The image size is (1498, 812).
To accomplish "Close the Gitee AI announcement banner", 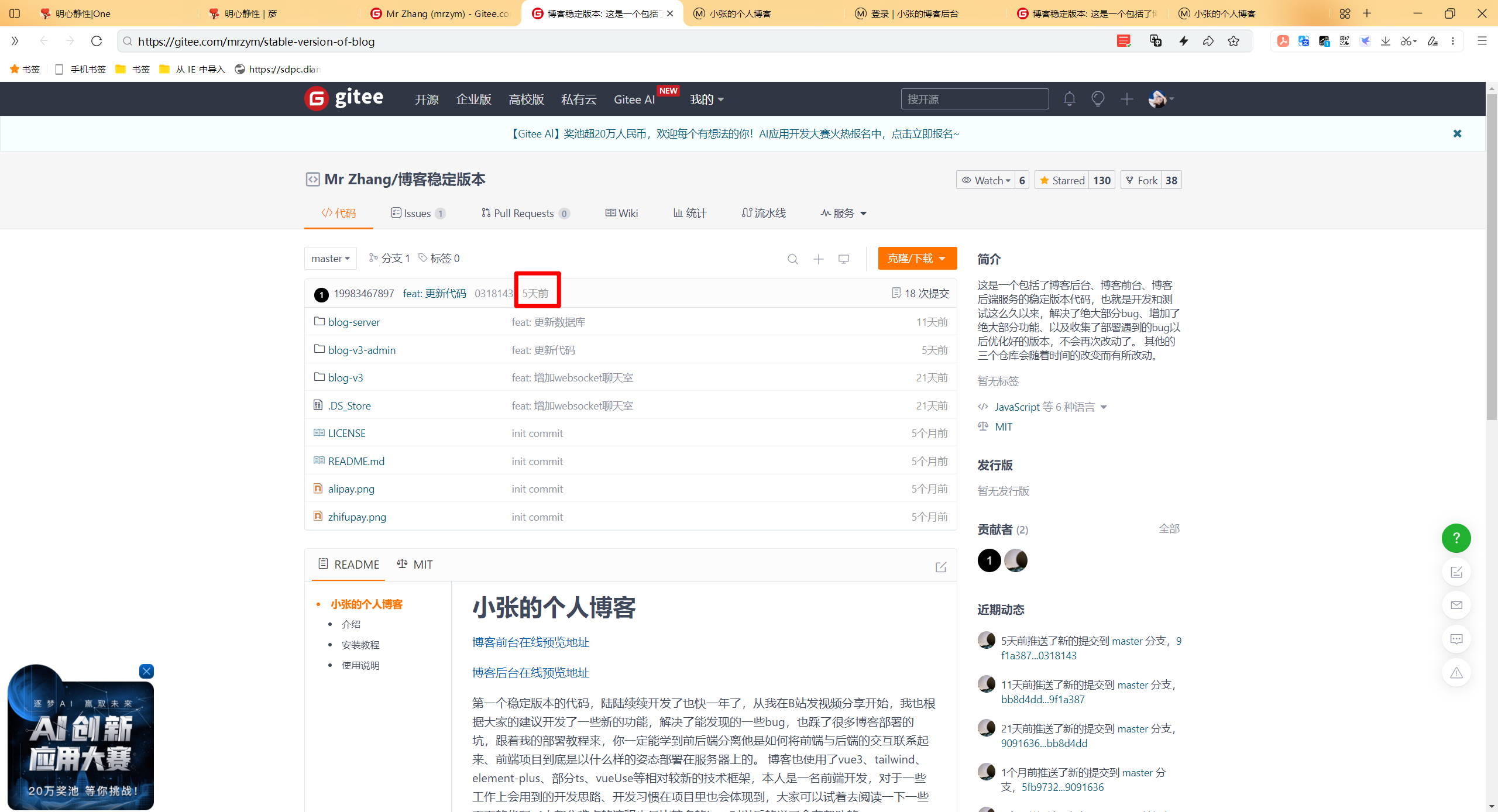I will pos(1457,133).
